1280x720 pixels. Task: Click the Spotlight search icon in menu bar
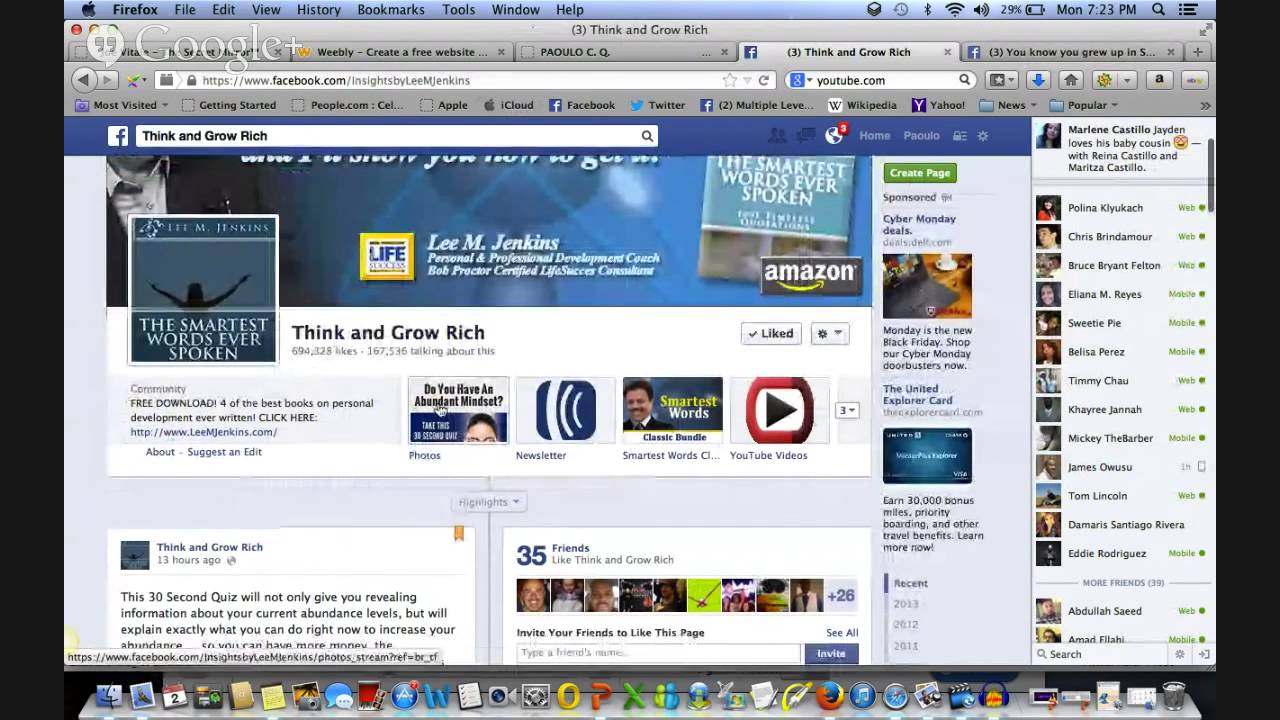point(1158,9)
